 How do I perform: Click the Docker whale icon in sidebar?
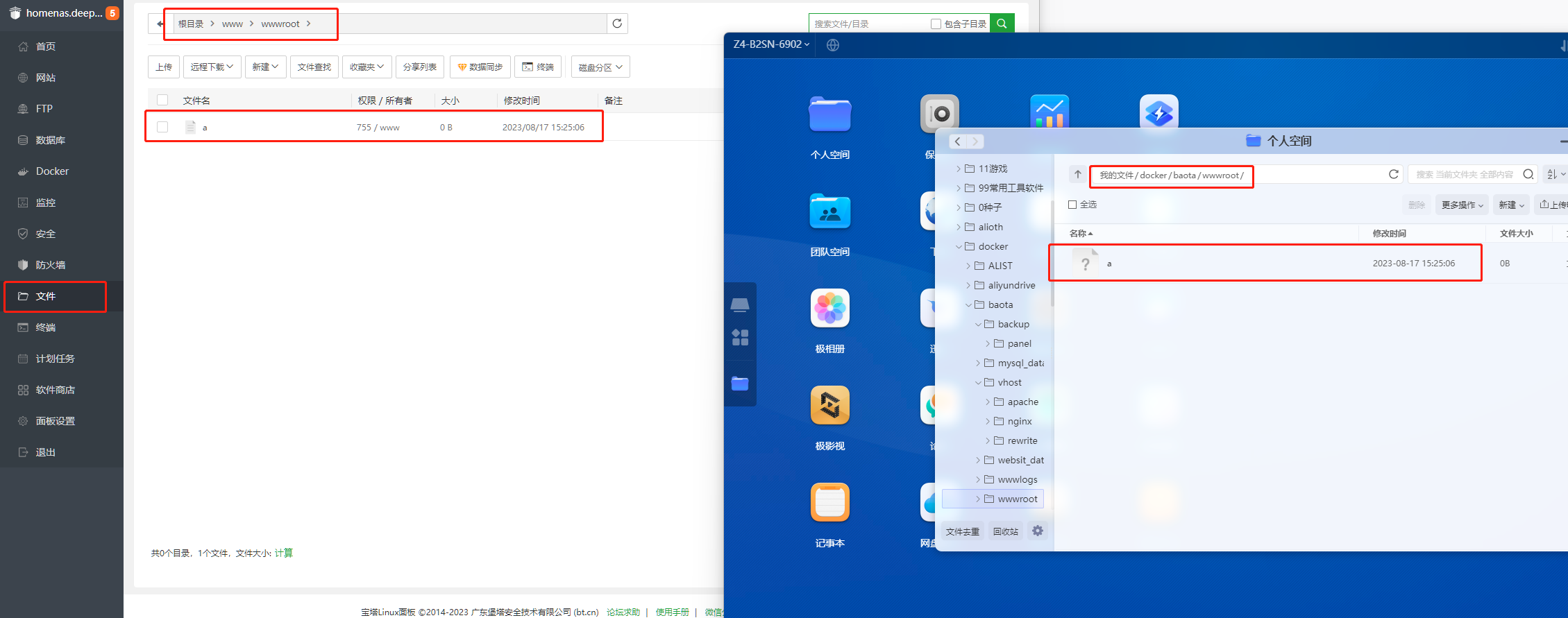click(23, 171)
